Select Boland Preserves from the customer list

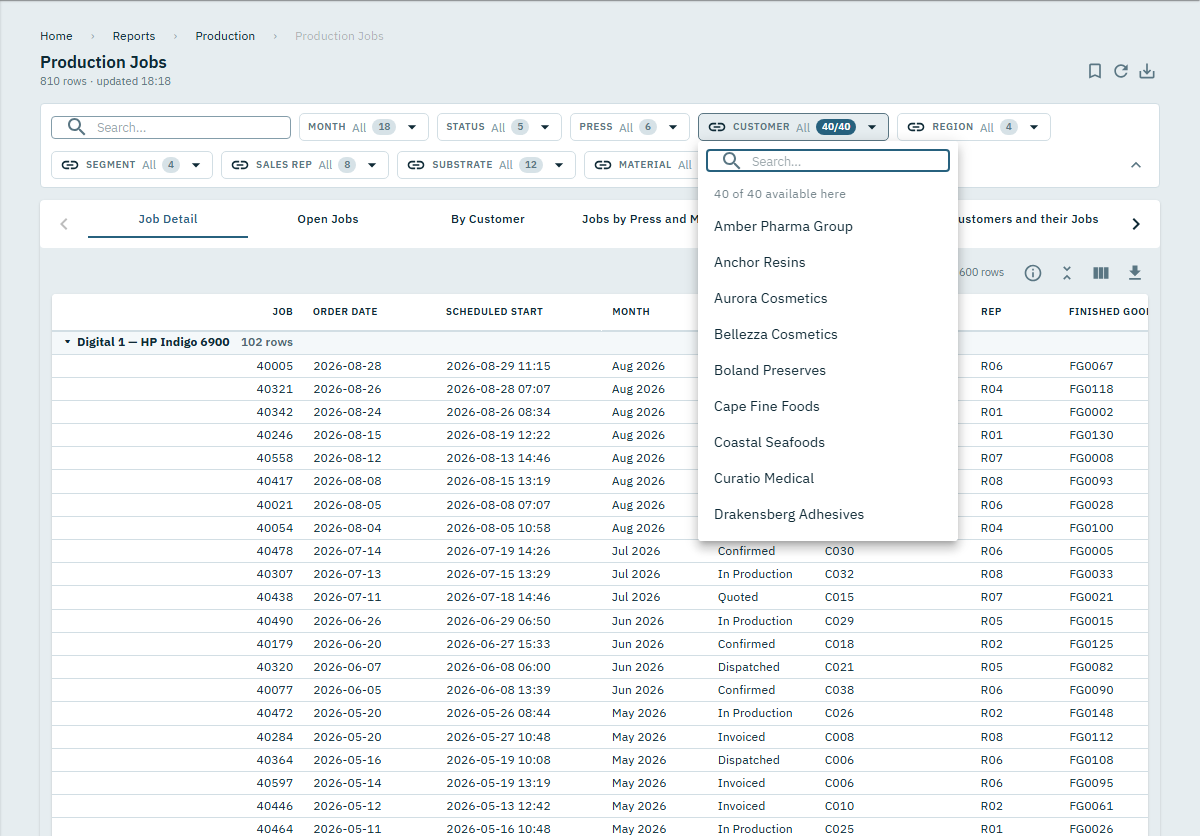click(828, 370)
